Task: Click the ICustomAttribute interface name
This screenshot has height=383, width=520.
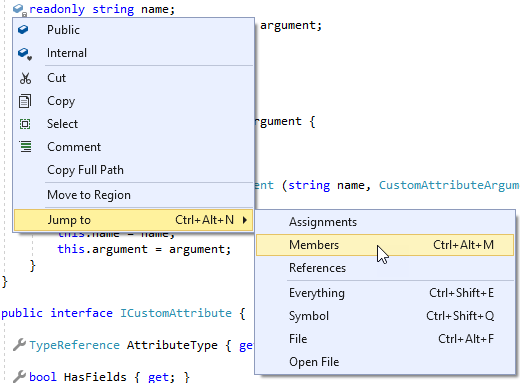Action: click(176, 313)
